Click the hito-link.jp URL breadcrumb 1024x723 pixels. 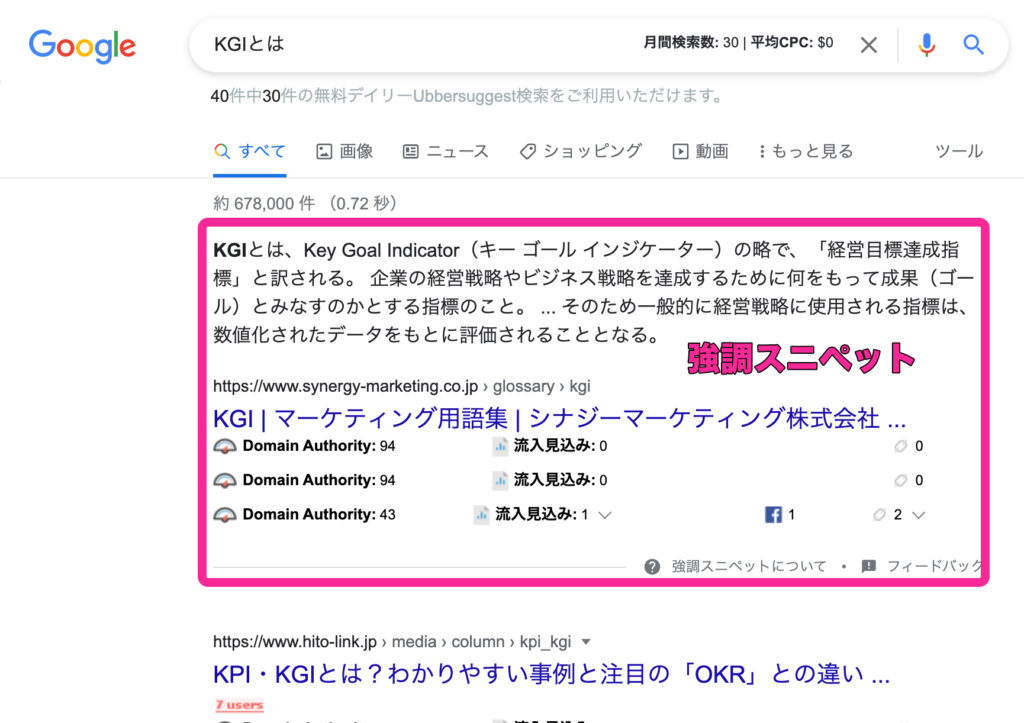pyautogui.click(x=392, y=642)
